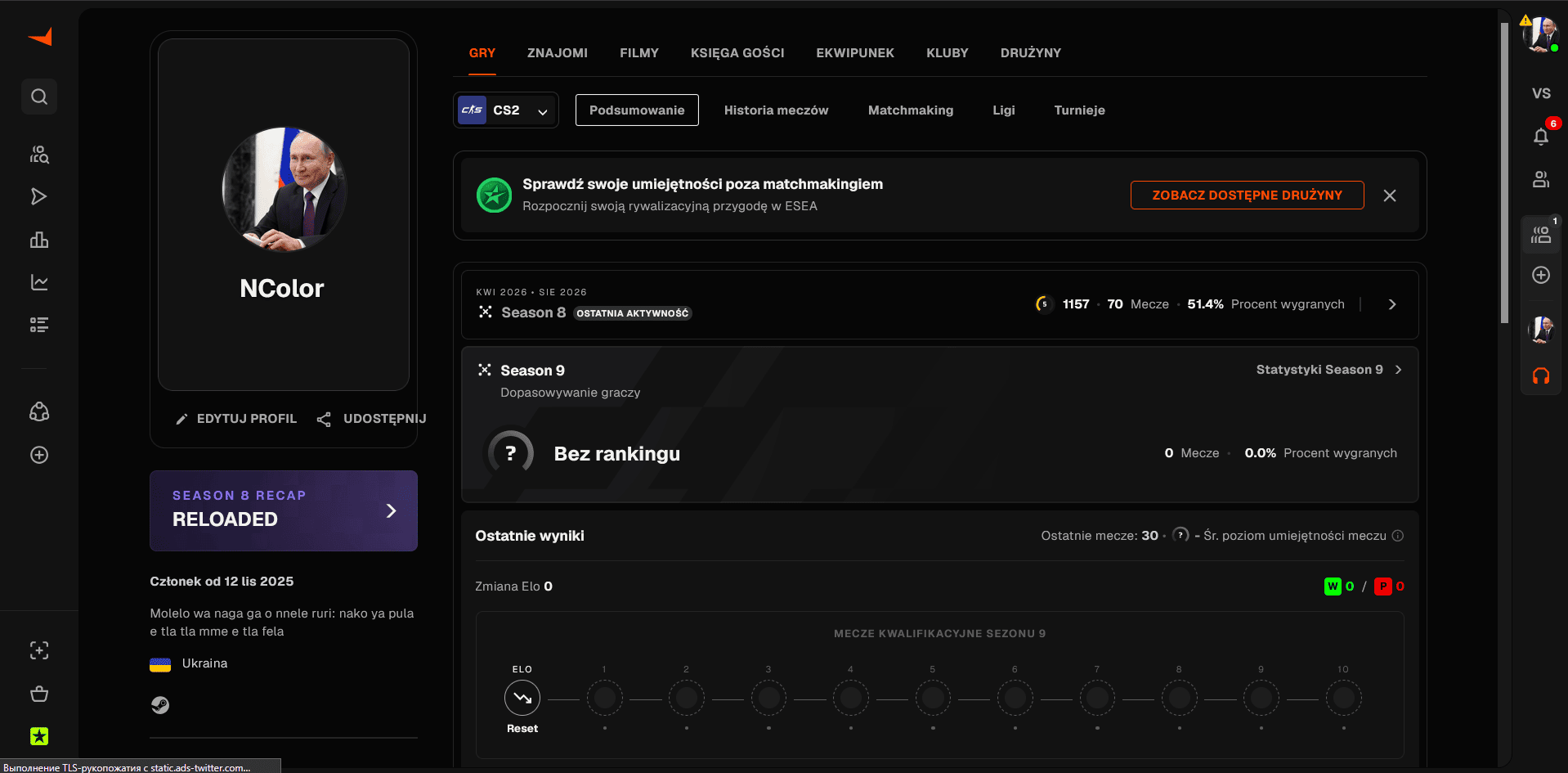Click ZOBACZ DOSTĘPNE DRUŻYNY button
The image size is (1568, 773).
[x=1248, y=195]
